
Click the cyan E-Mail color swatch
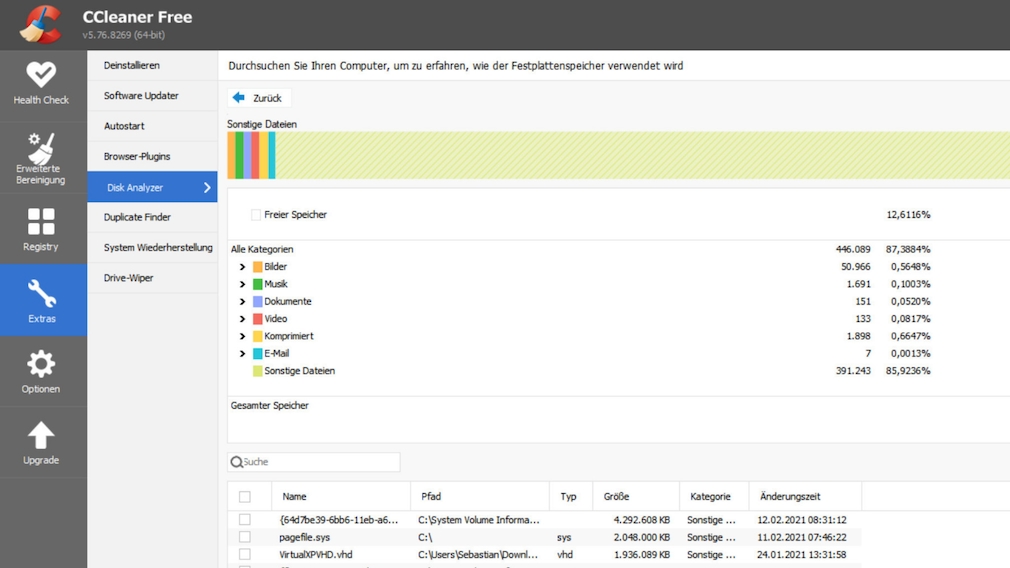point(258,354)
